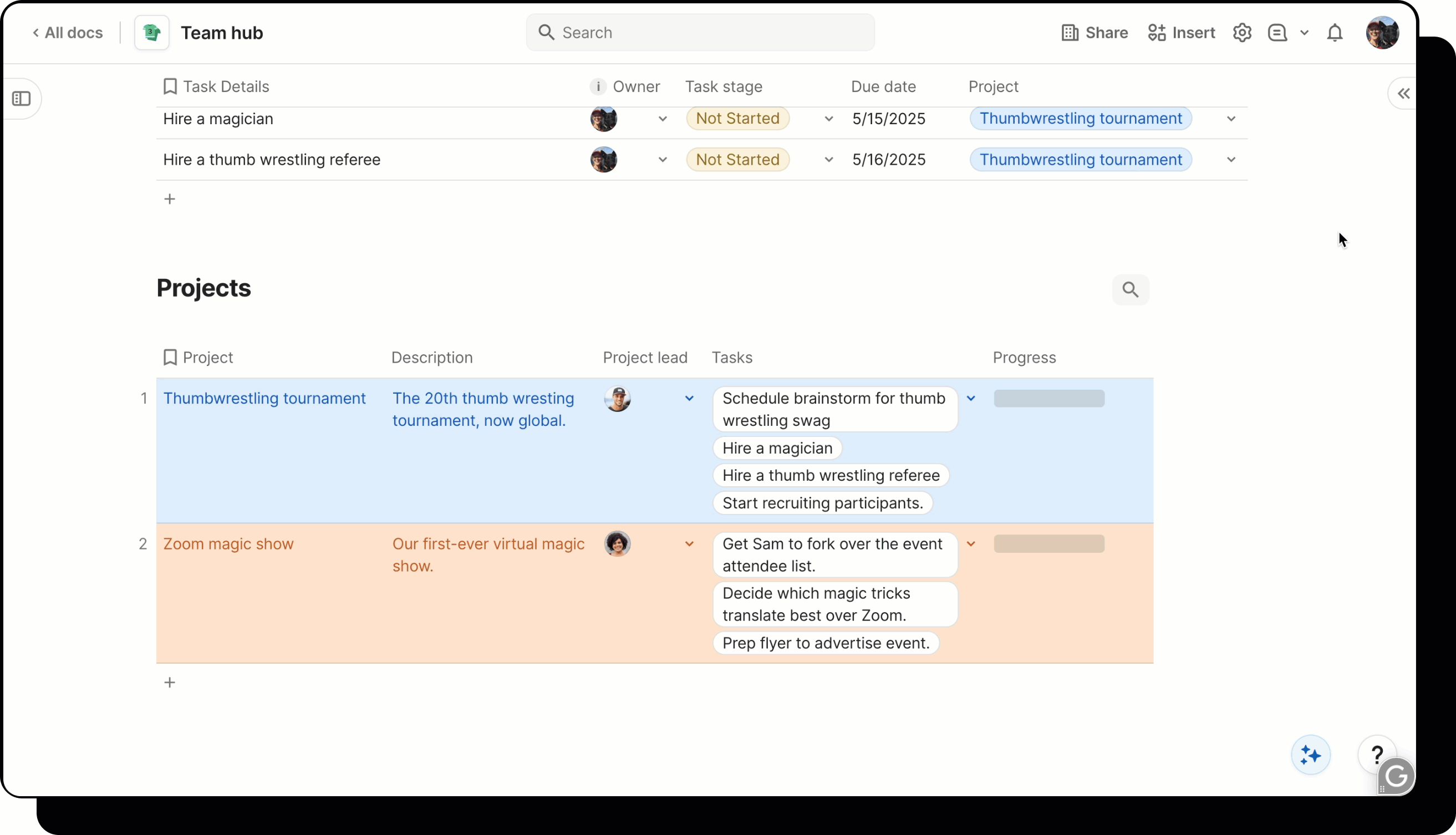Click the Due date column header

coord(883,86)
